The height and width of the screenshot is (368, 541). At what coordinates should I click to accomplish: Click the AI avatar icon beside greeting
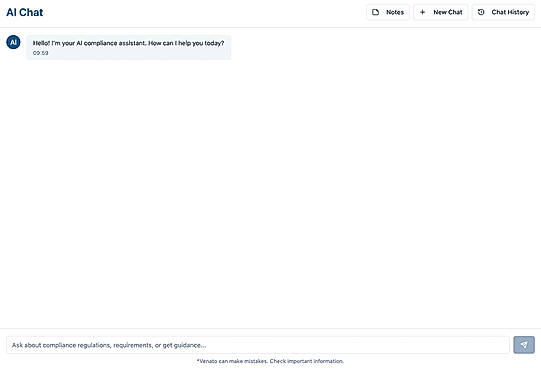[x=13, y=42]
